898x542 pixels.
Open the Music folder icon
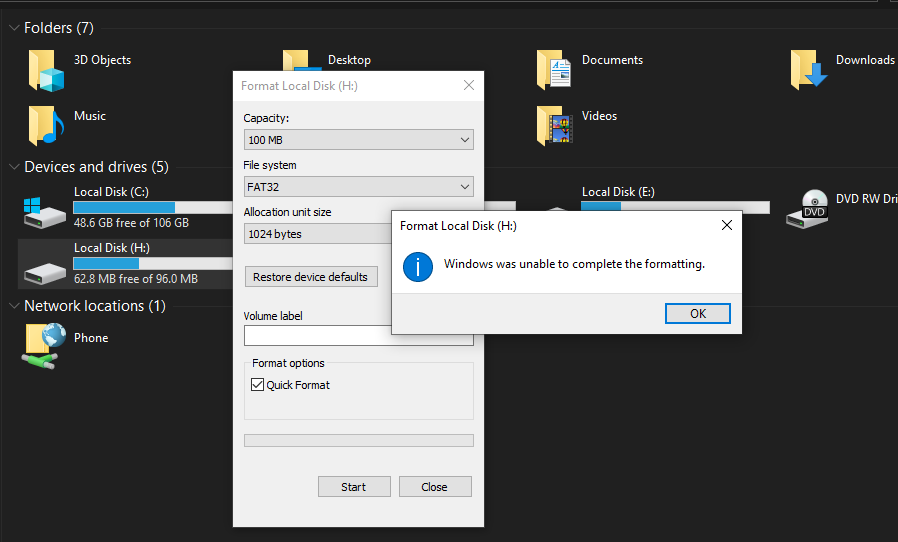46,125
